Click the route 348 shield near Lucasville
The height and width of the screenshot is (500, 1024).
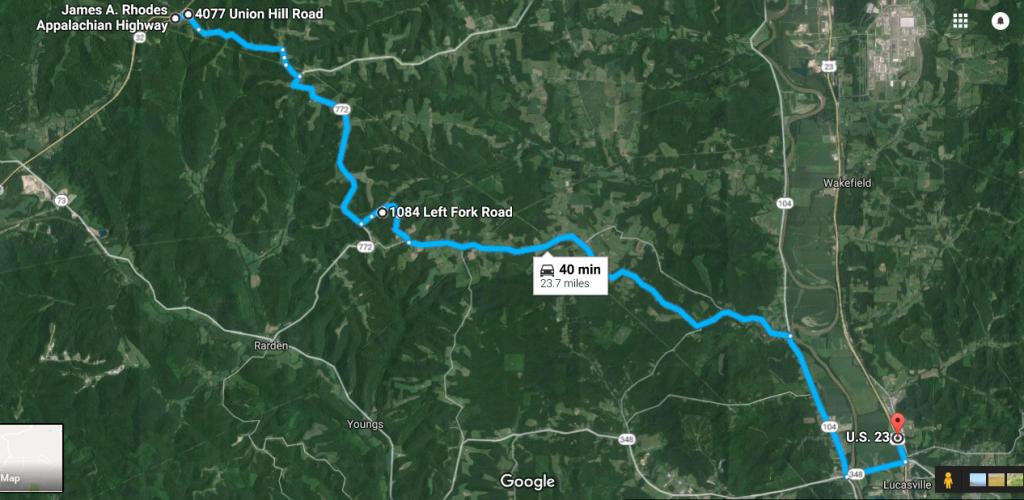coord(857,474)
